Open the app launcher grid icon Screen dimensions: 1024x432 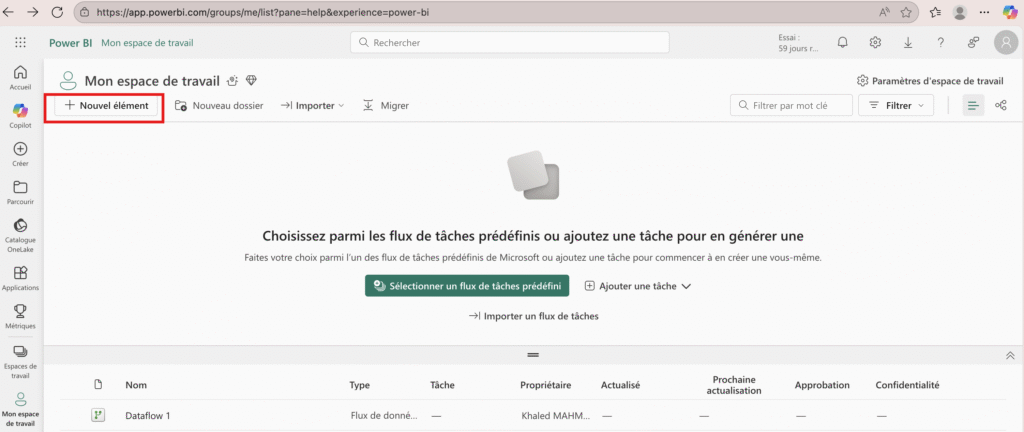(20, 42)
